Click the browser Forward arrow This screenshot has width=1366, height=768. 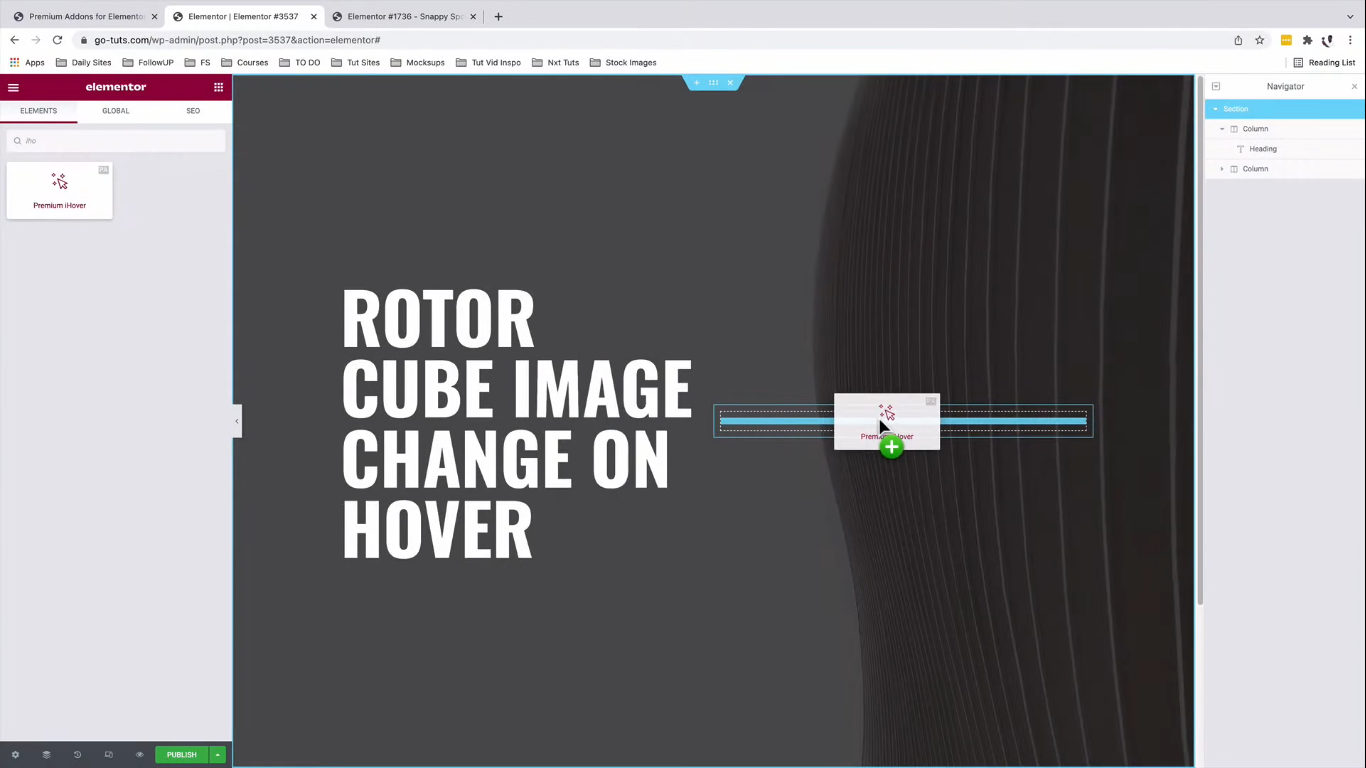pos(36,40)
